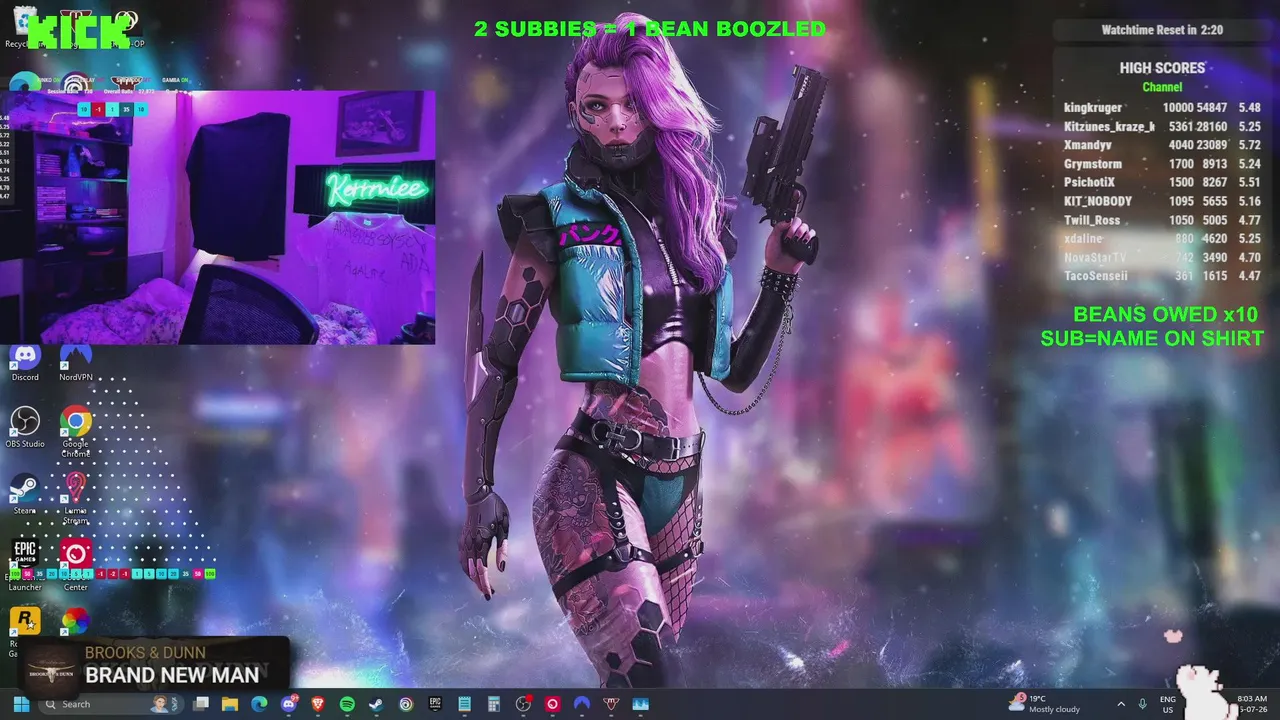Click the Twill_Ross high score row
This screenshot has height=720, width=1280.
[1162, 220]
